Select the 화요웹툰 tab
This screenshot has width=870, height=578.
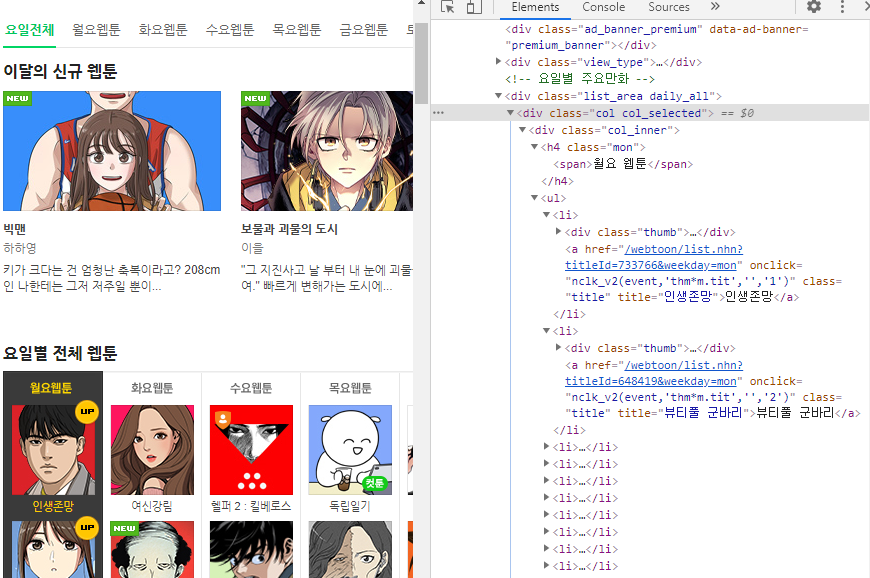[x=163, y=30]
